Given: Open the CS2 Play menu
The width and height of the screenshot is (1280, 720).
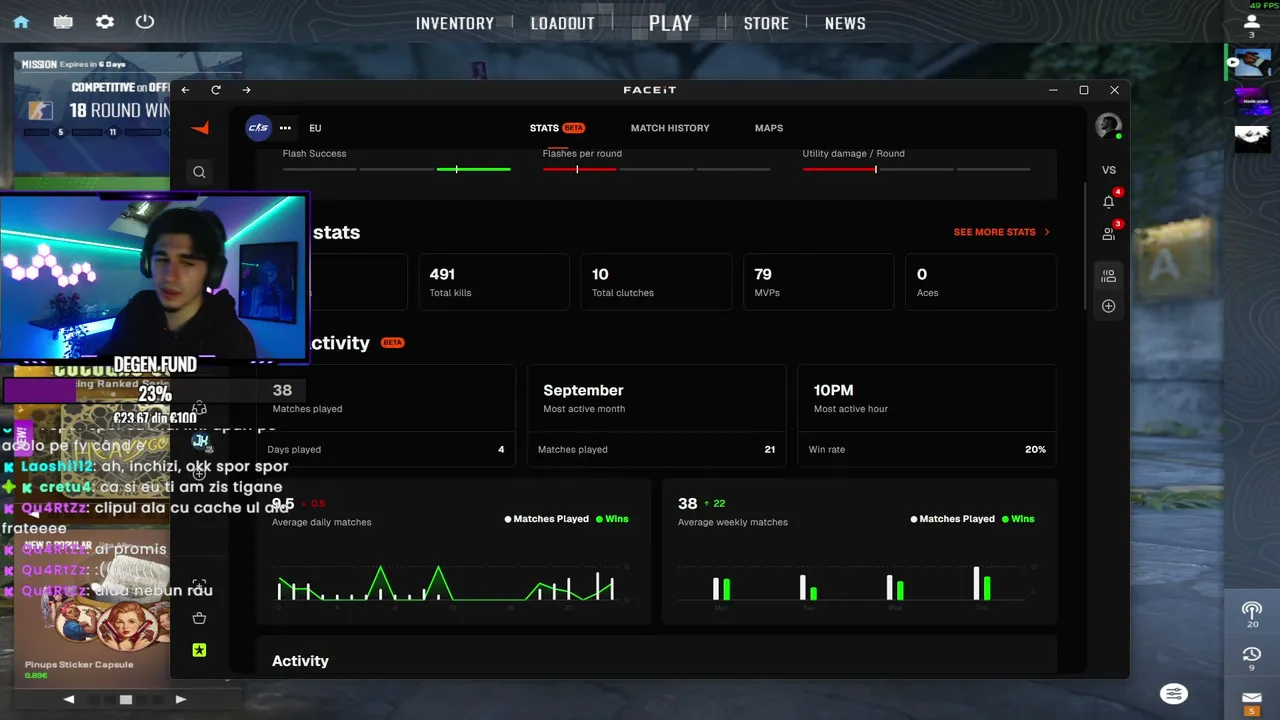Looking at the screenshot, I should click(670, 23).
